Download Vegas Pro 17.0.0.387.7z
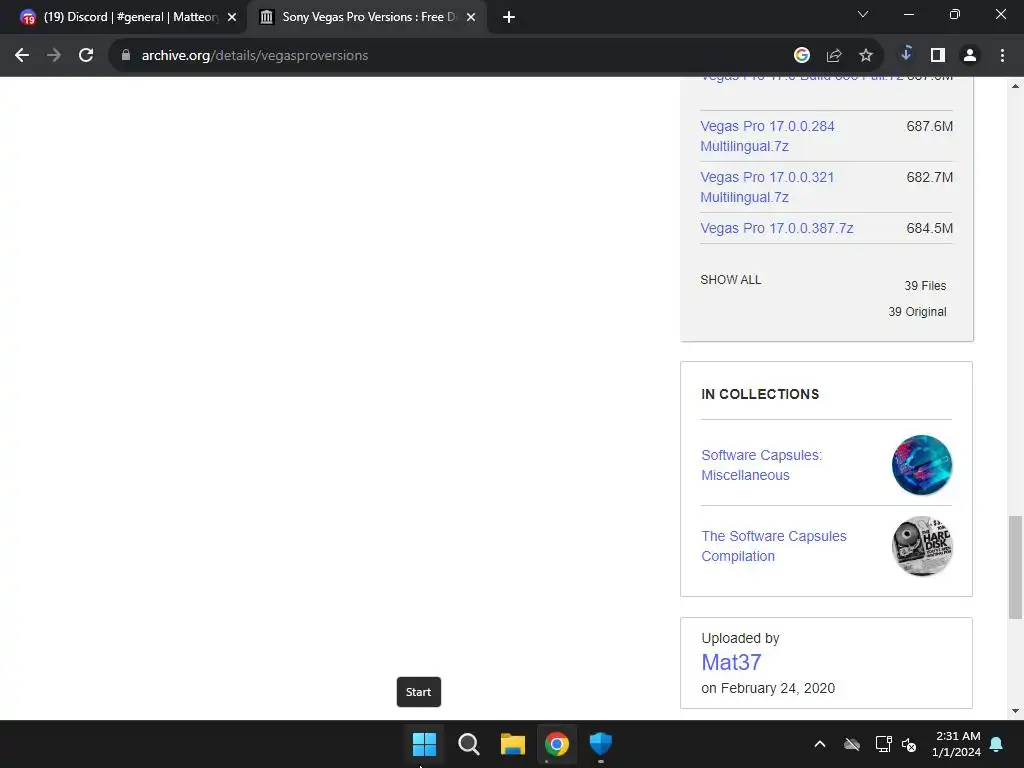 click(776, 228)
